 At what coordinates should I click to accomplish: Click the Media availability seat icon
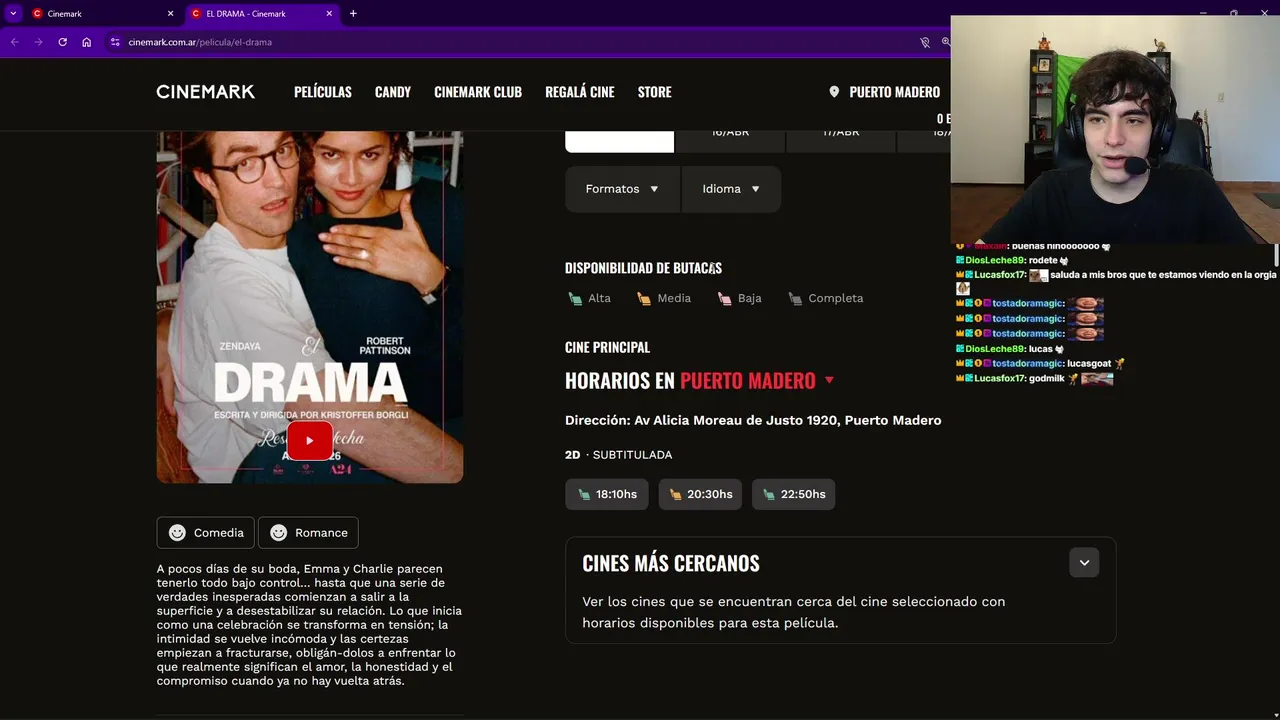pyautogui.click(x=644, y=298)
